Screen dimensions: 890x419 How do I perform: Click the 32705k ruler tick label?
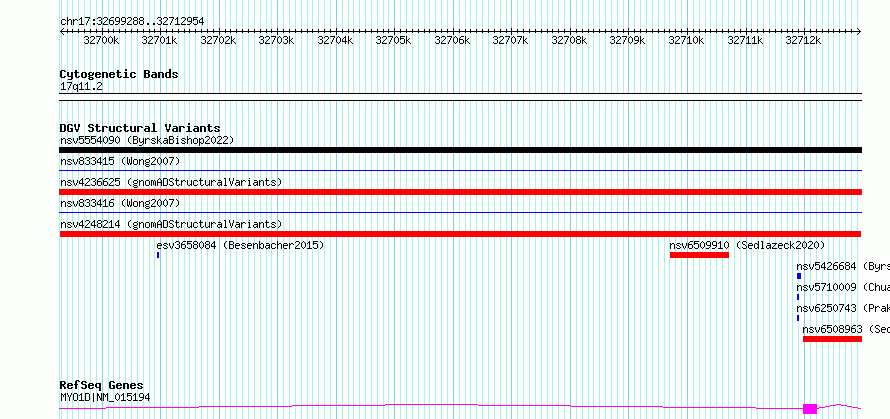(393, 40)
